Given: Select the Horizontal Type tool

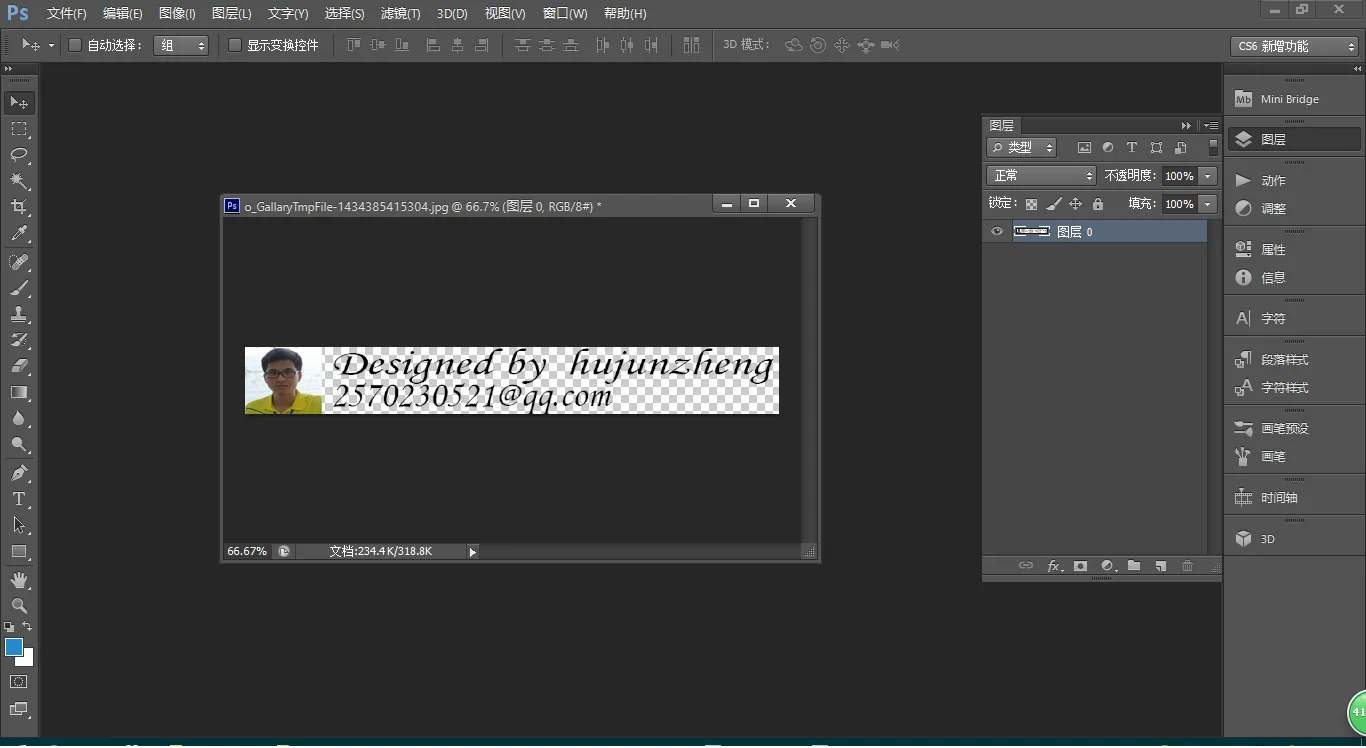Looking at the screenshot, I should 19,499.
